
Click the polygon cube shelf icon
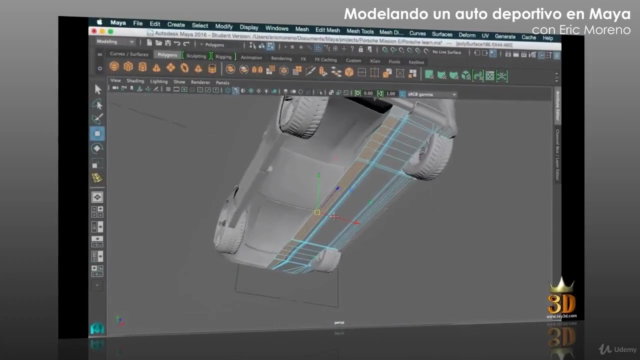tap(128, 67)
